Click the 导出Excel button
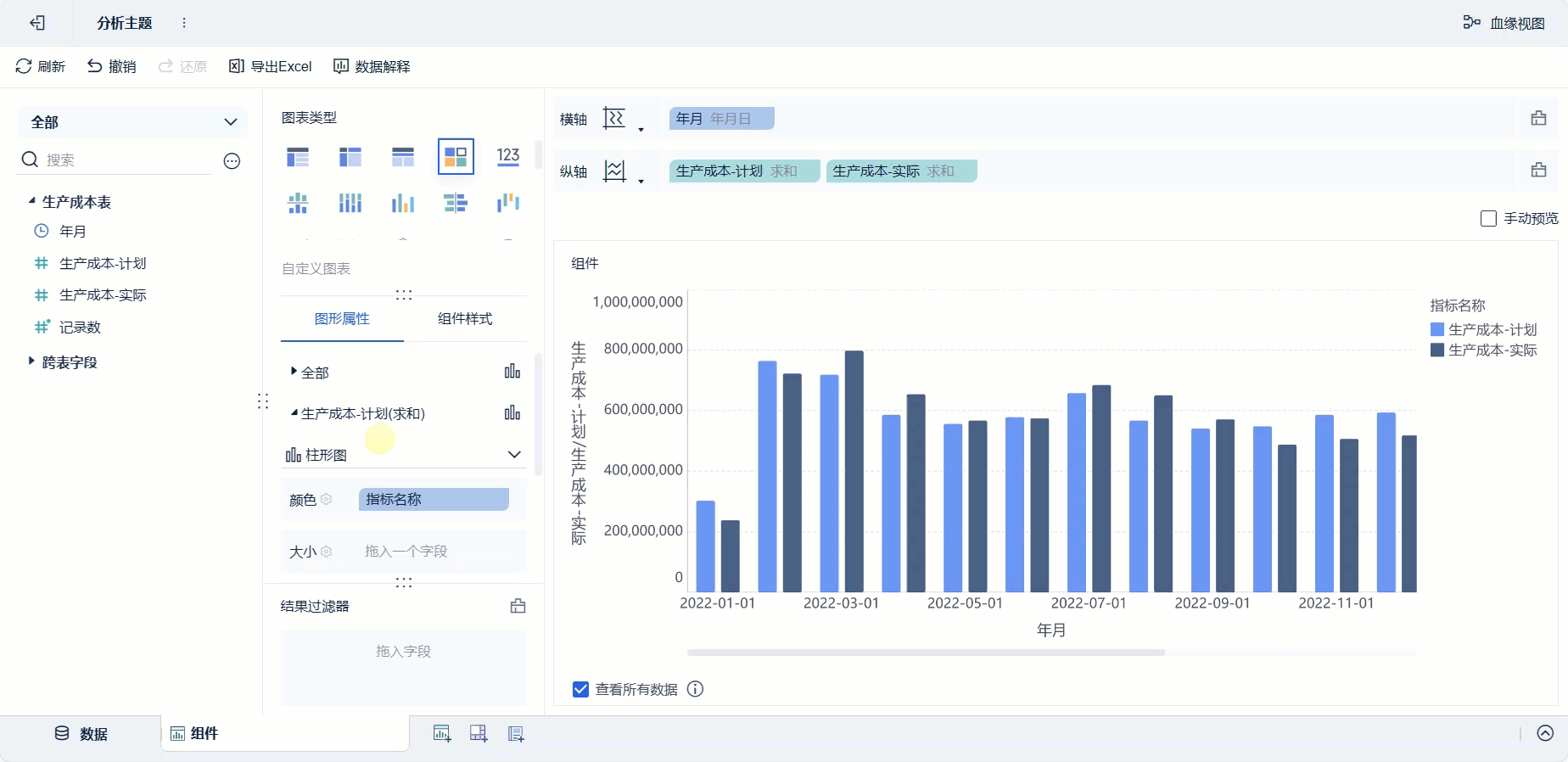Image resolution: width=1568 pixels, height=762 pixels. [x=271, y=66]
